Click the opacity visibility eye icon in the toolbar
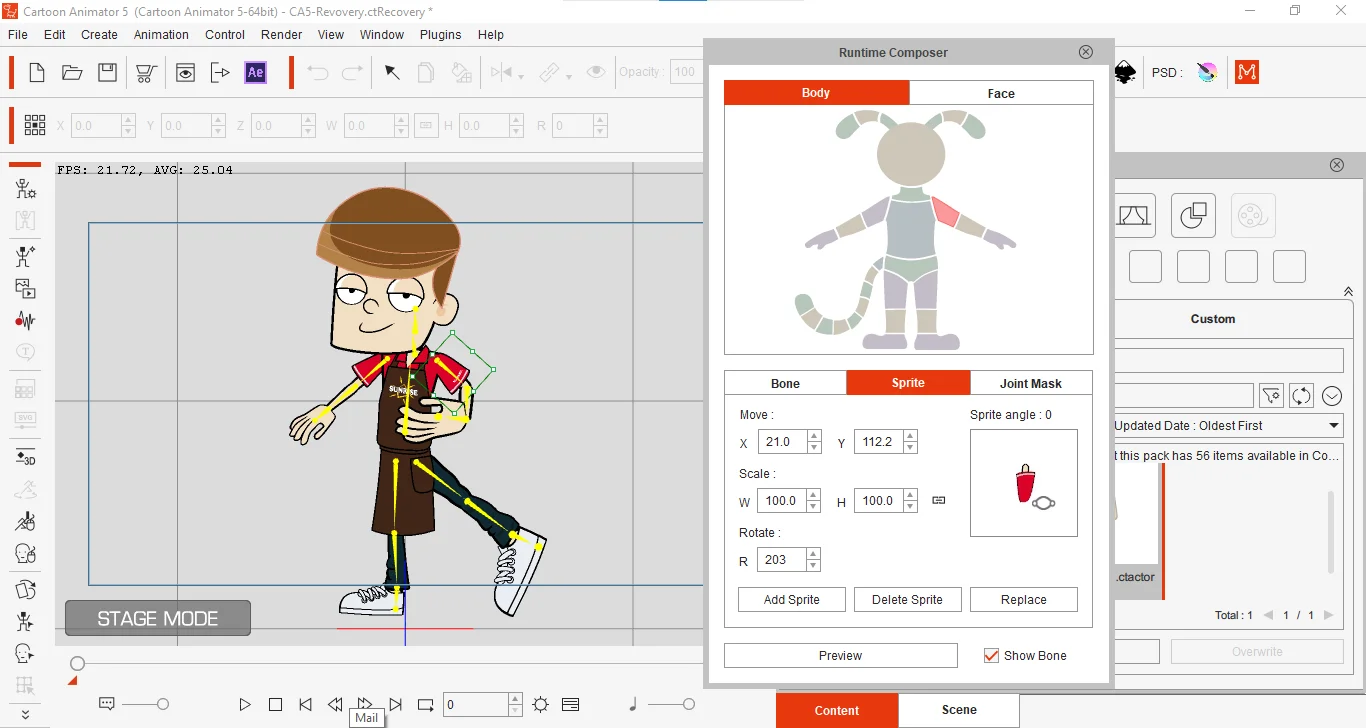1366x728 pixels. click(x=597, y=72)
